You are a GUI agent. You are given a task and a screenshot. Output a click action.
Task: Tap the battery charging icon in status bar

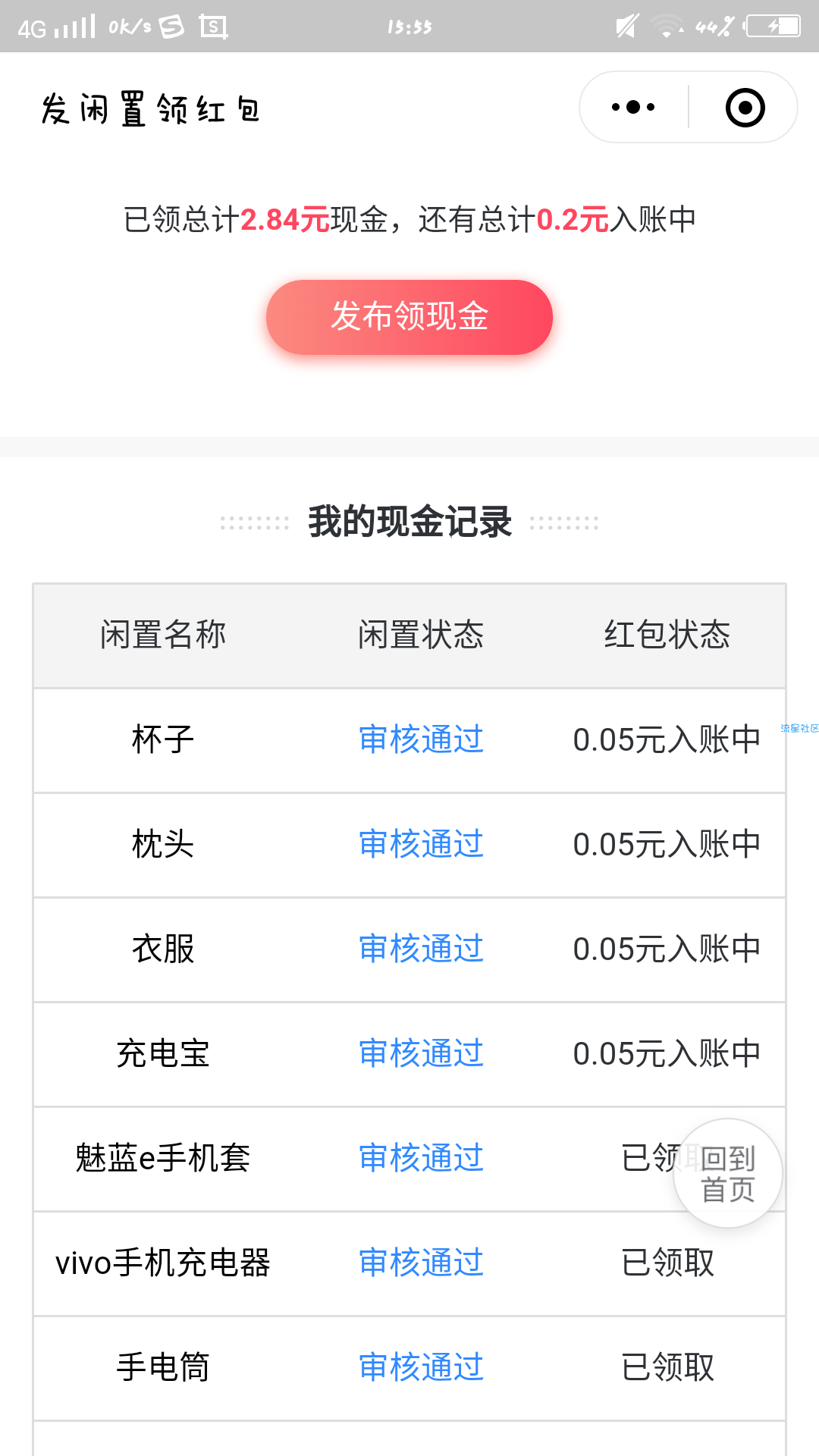coord(773,27)
